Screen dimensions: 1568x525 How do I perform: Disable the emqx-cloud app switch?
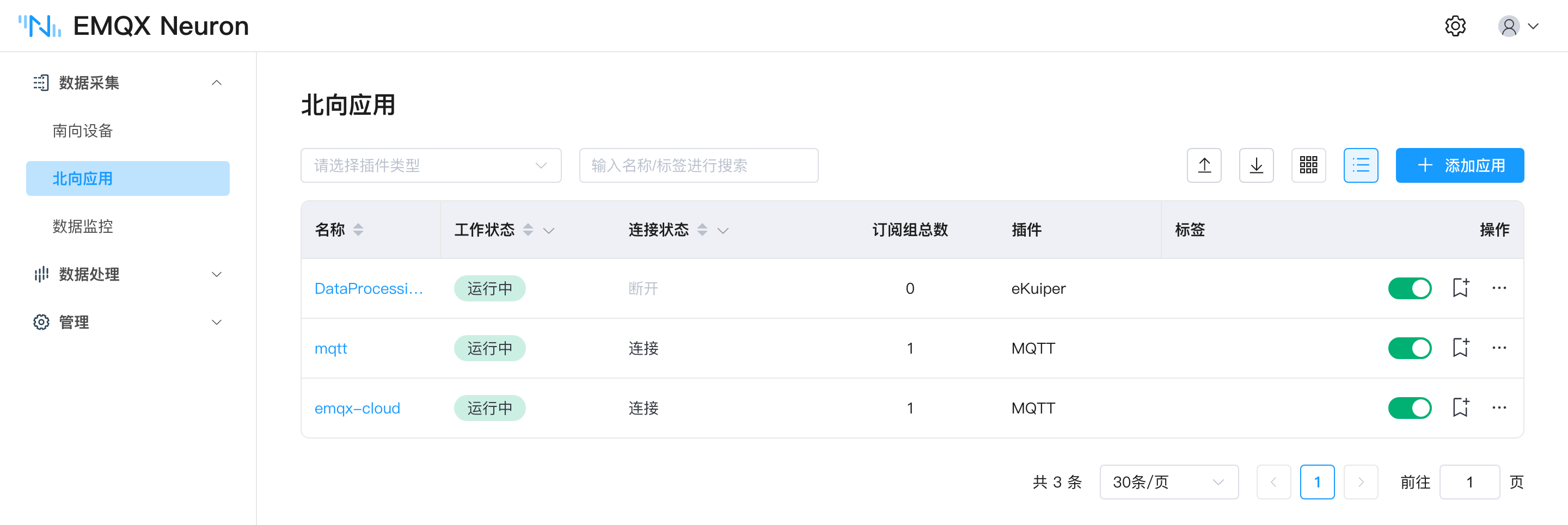[1410, 407]
